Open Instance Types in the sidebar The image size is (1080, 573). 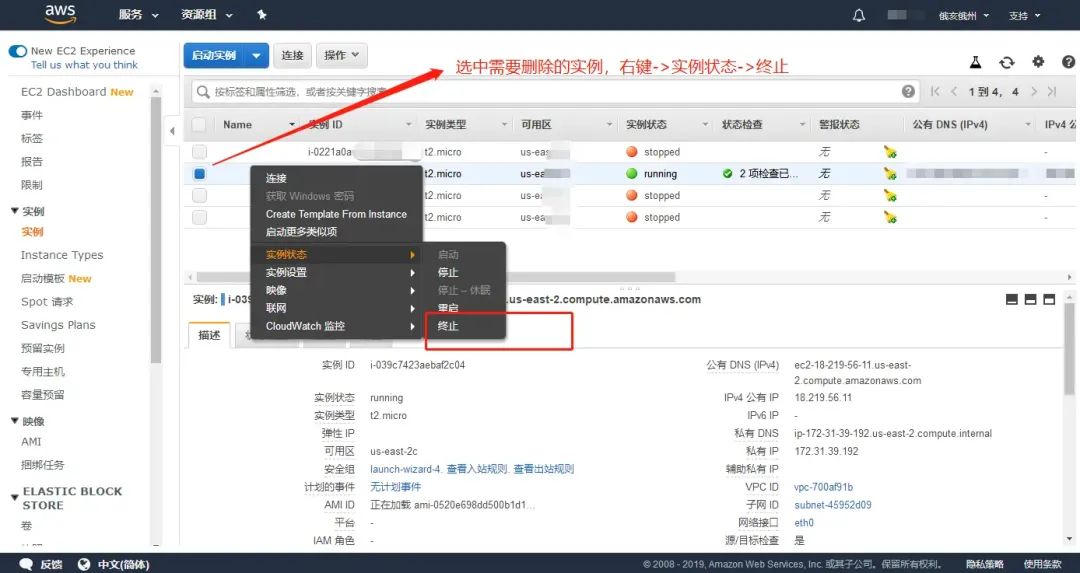tap(62, 255)
